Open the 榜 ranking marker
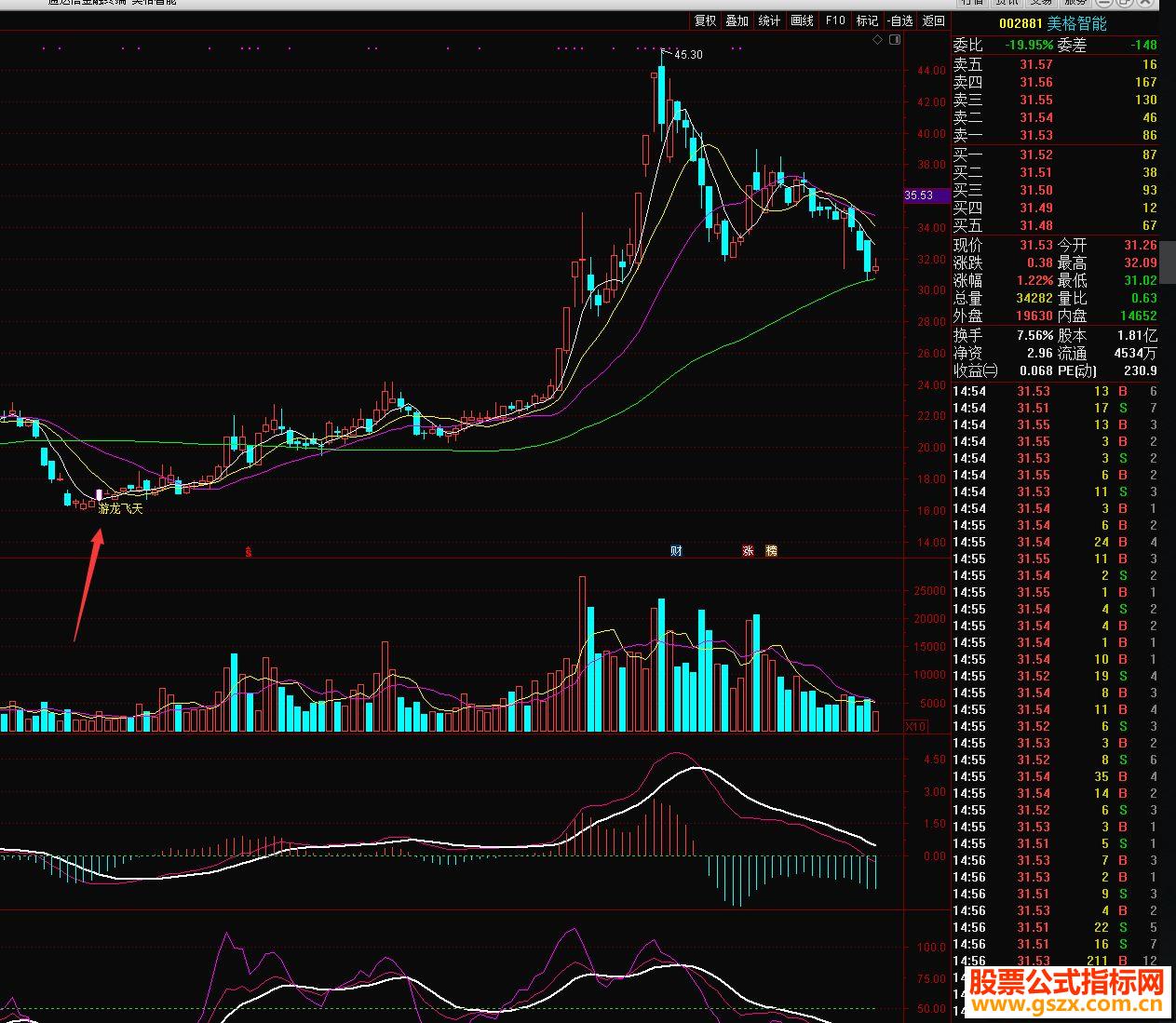Viewport: 1176px width, 1023px height. pyautogui.click(x=771, y=551)
